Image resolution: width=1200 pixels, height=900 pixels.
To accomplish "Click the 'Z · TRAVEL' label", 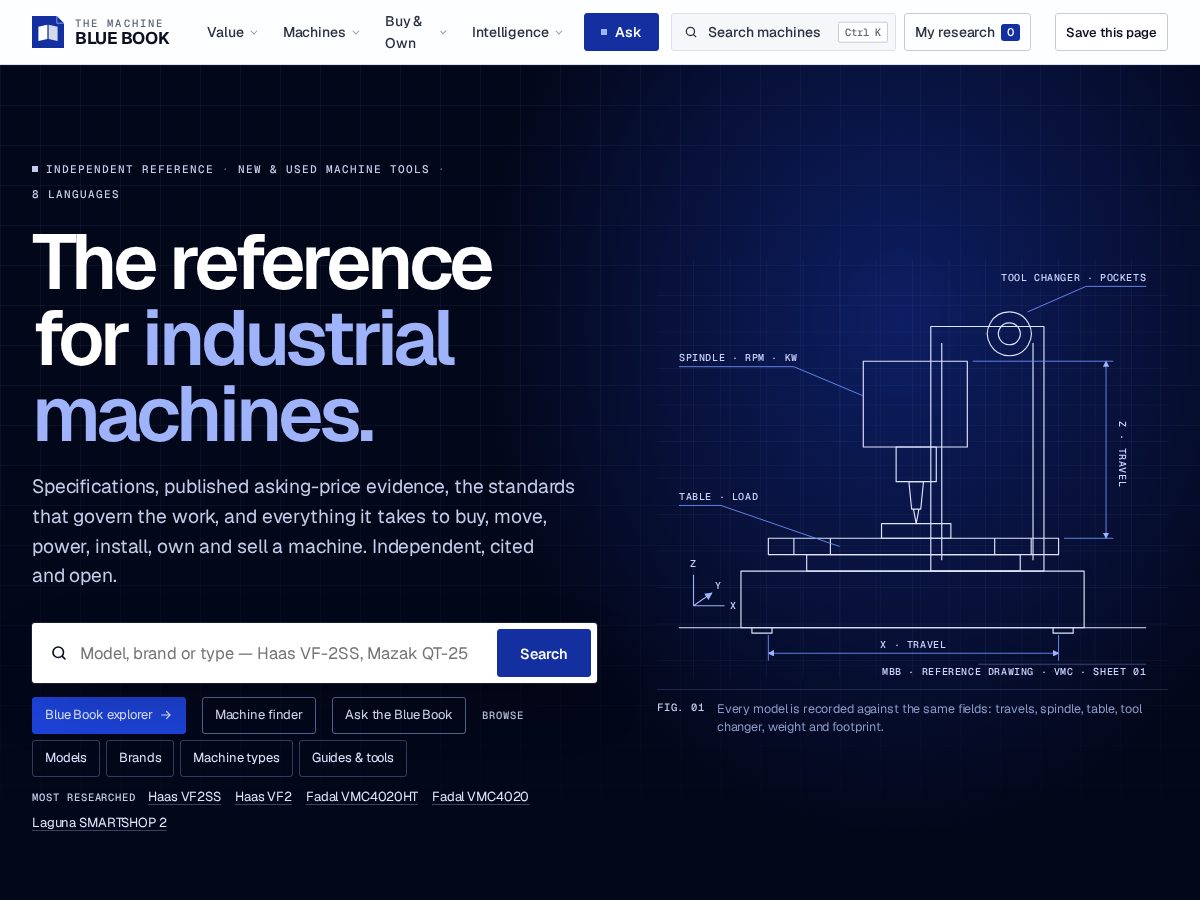I will [x=1122, y=453].
